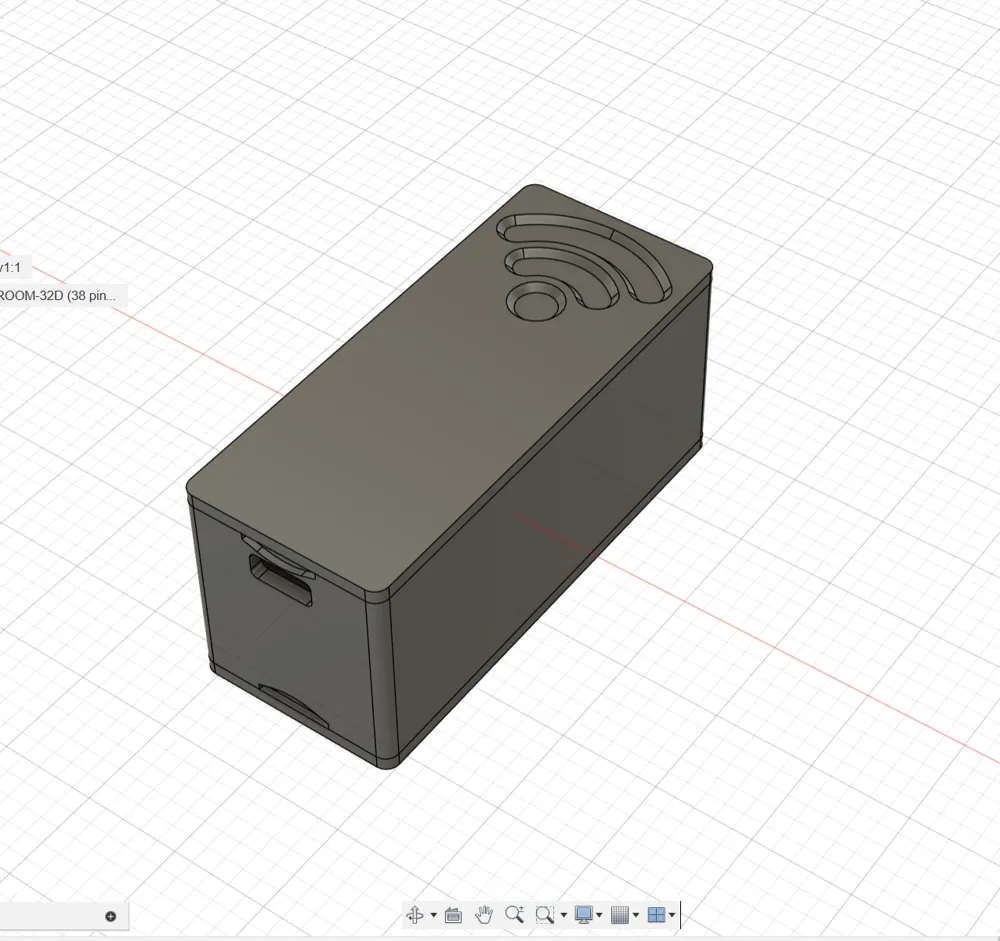Expand the Zoom Window options arrow
The width and height of the screenshot is (1000, 941).
coord(564,915)
